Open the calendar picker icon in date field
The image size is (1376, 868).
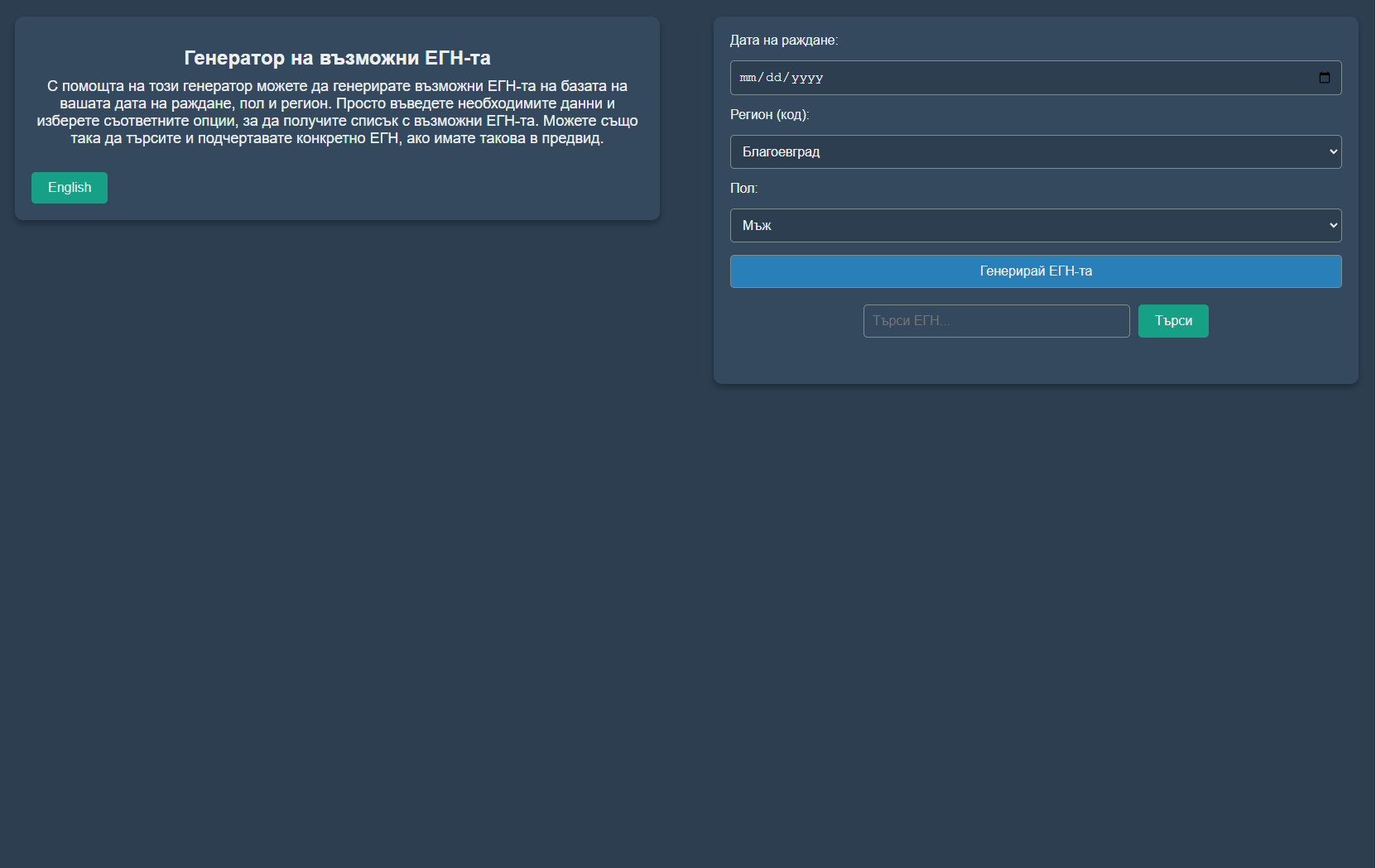click(x=1325, y=78)
